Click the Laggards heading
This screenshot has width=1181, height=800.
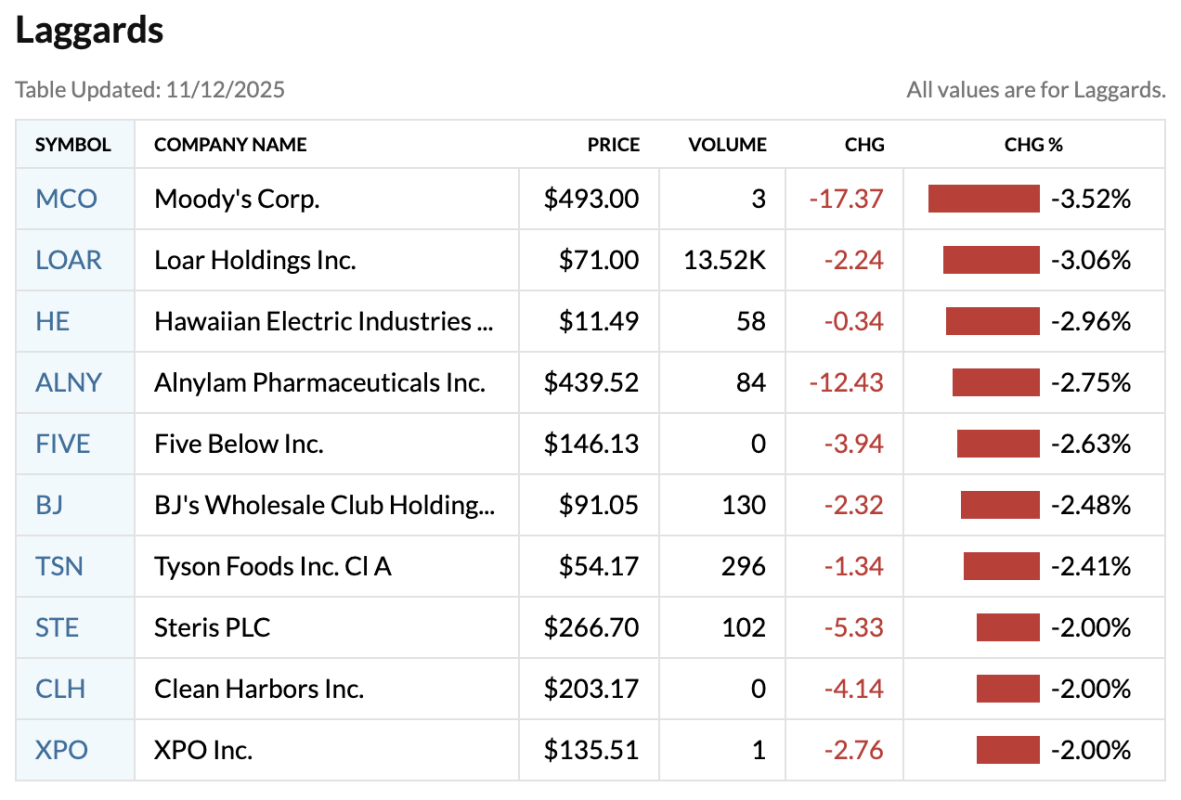pyautogui.click(x=89, y=30)
